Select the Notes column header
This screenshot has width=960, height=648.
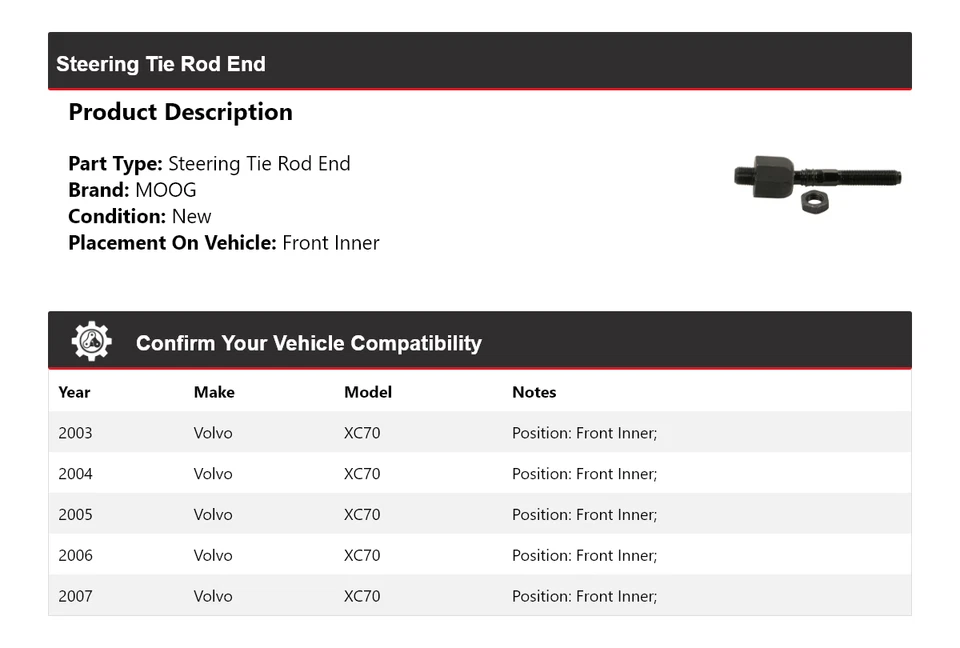(x=534, y=392)
